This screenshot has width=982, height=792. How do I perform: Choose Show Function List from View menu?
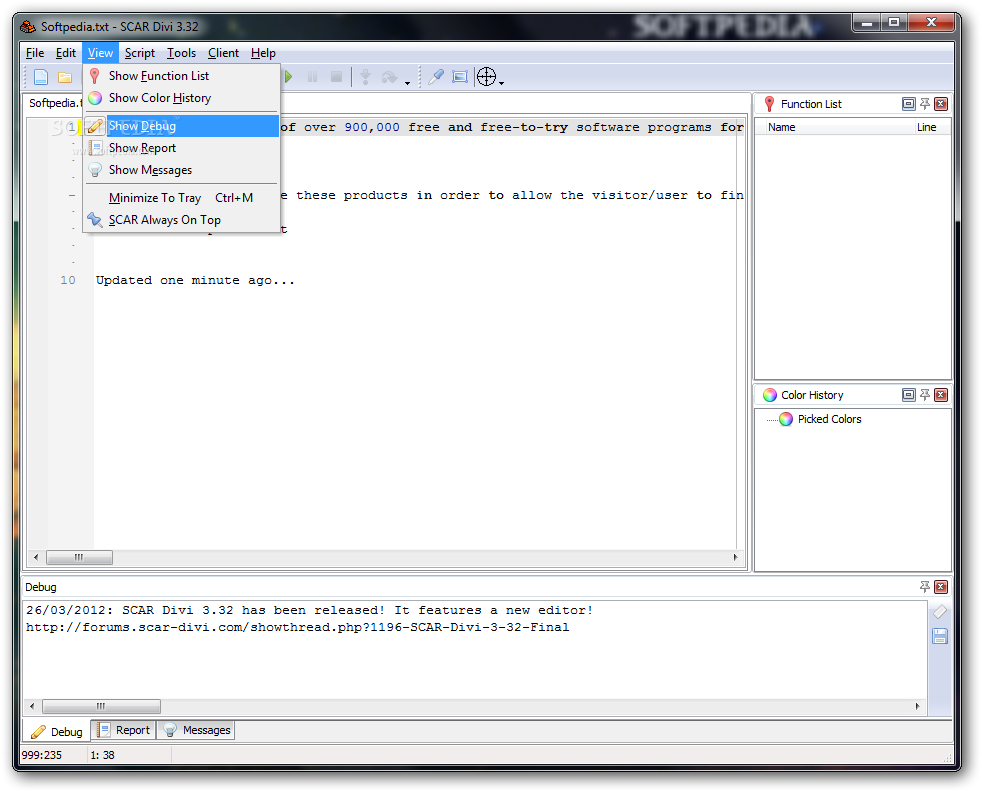(x=182, y=76)
